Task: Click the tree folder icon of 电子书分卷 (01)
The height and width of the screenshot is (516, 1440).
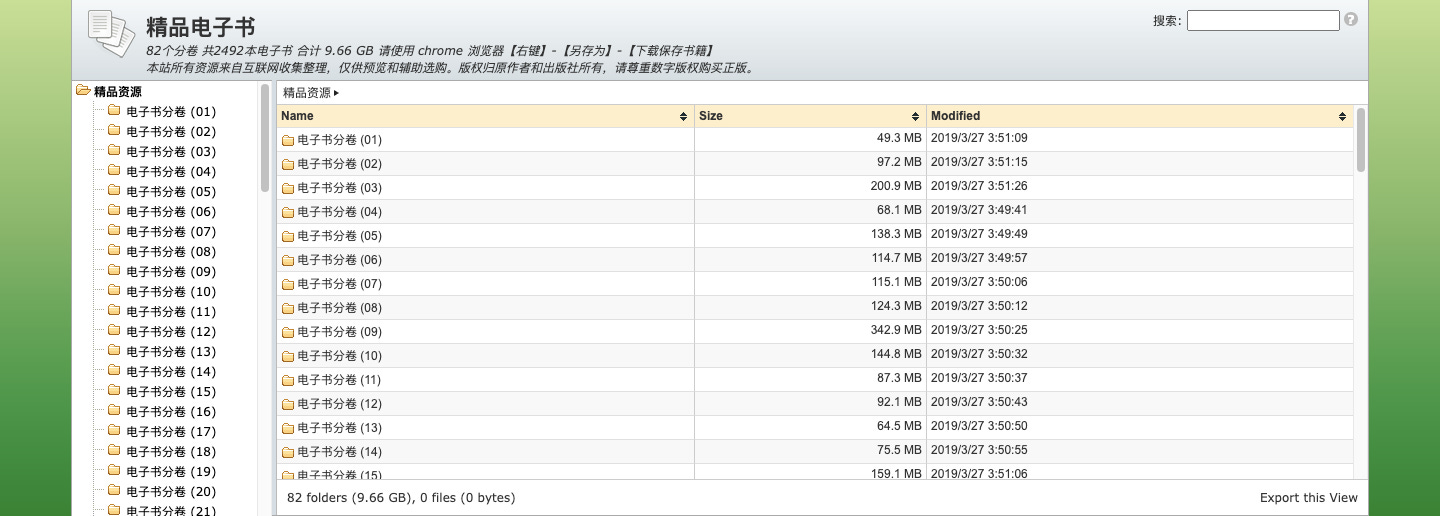Action: [x=114, y=111]
